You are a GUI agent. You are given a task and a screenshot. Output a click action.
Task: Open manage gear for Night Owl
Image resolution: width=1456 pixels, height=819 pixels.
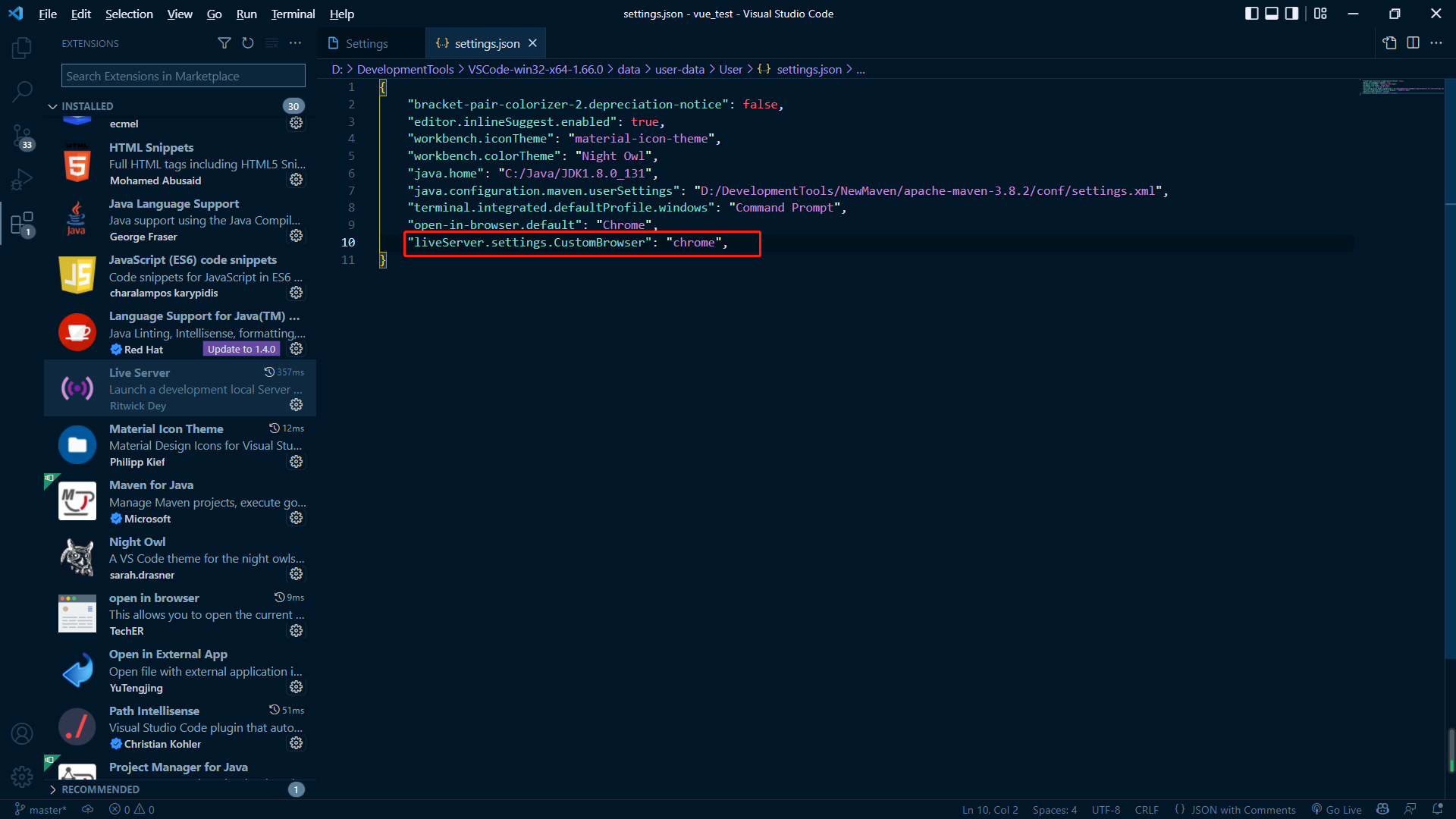pyautogui.click(x=297, y=574)
